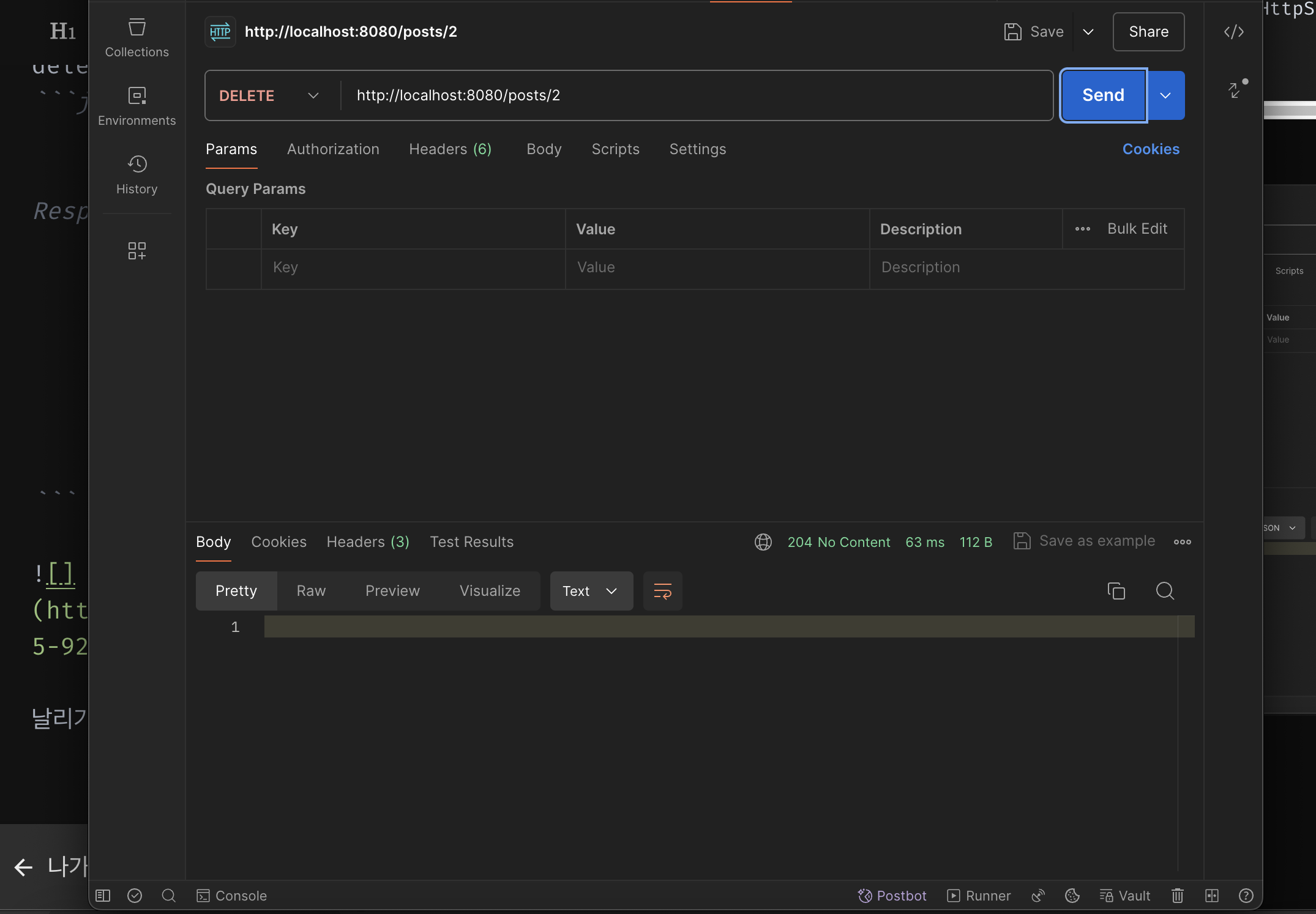The height and width of the screenshot is (914, 1316).
Task: Open the Text format dropdown
Action: point(591,591)
